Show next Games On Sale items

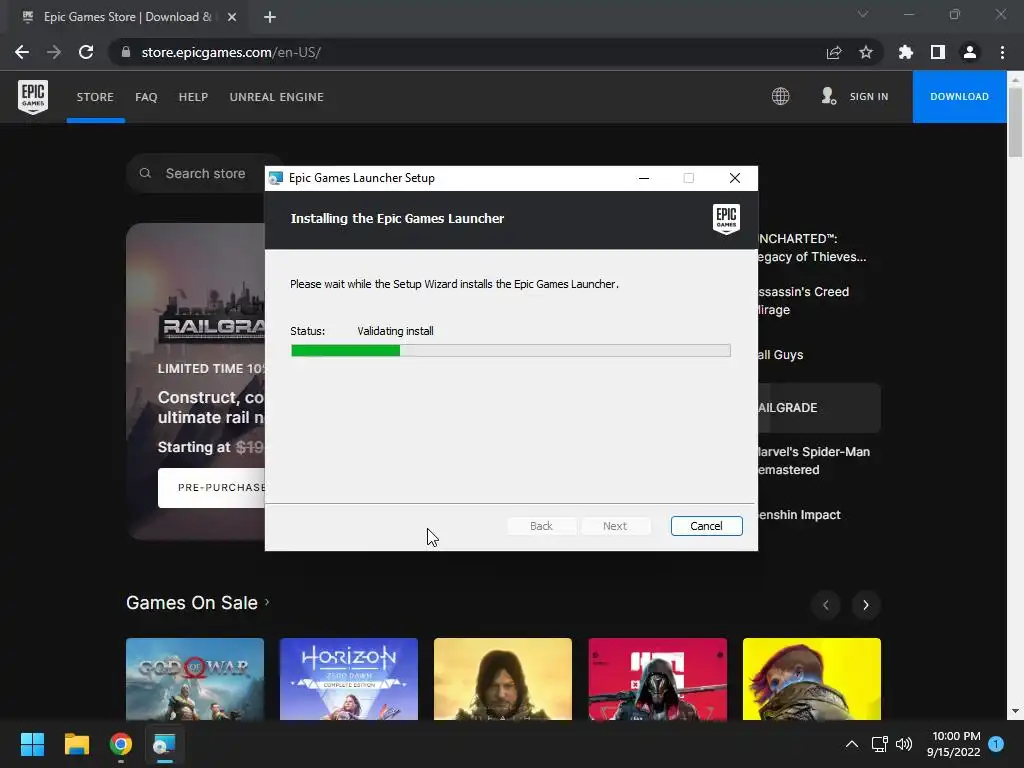pos(866,605)
